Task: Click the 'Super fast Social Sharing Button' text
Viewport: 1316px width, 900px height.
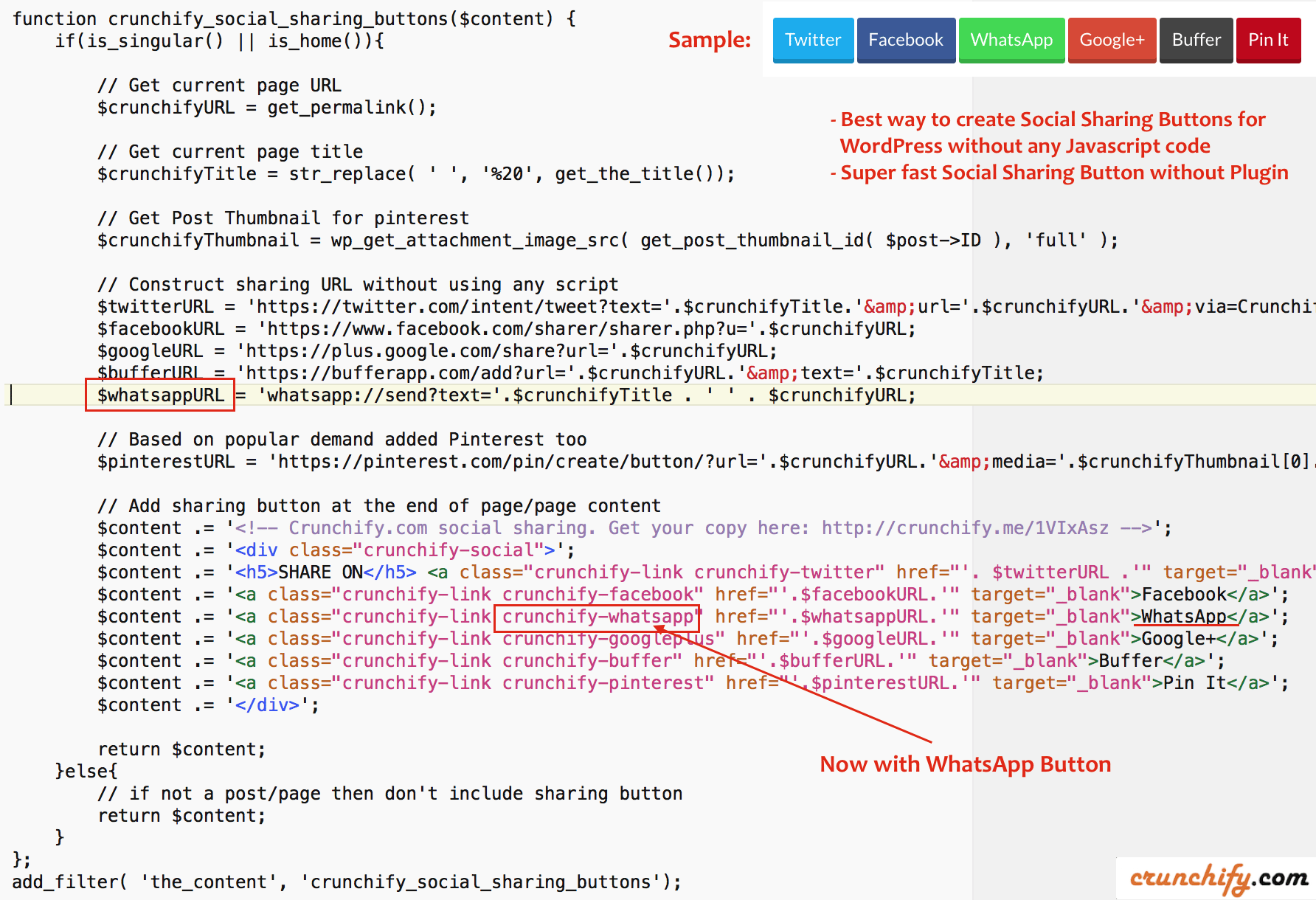Action: tap(1064, 173)
